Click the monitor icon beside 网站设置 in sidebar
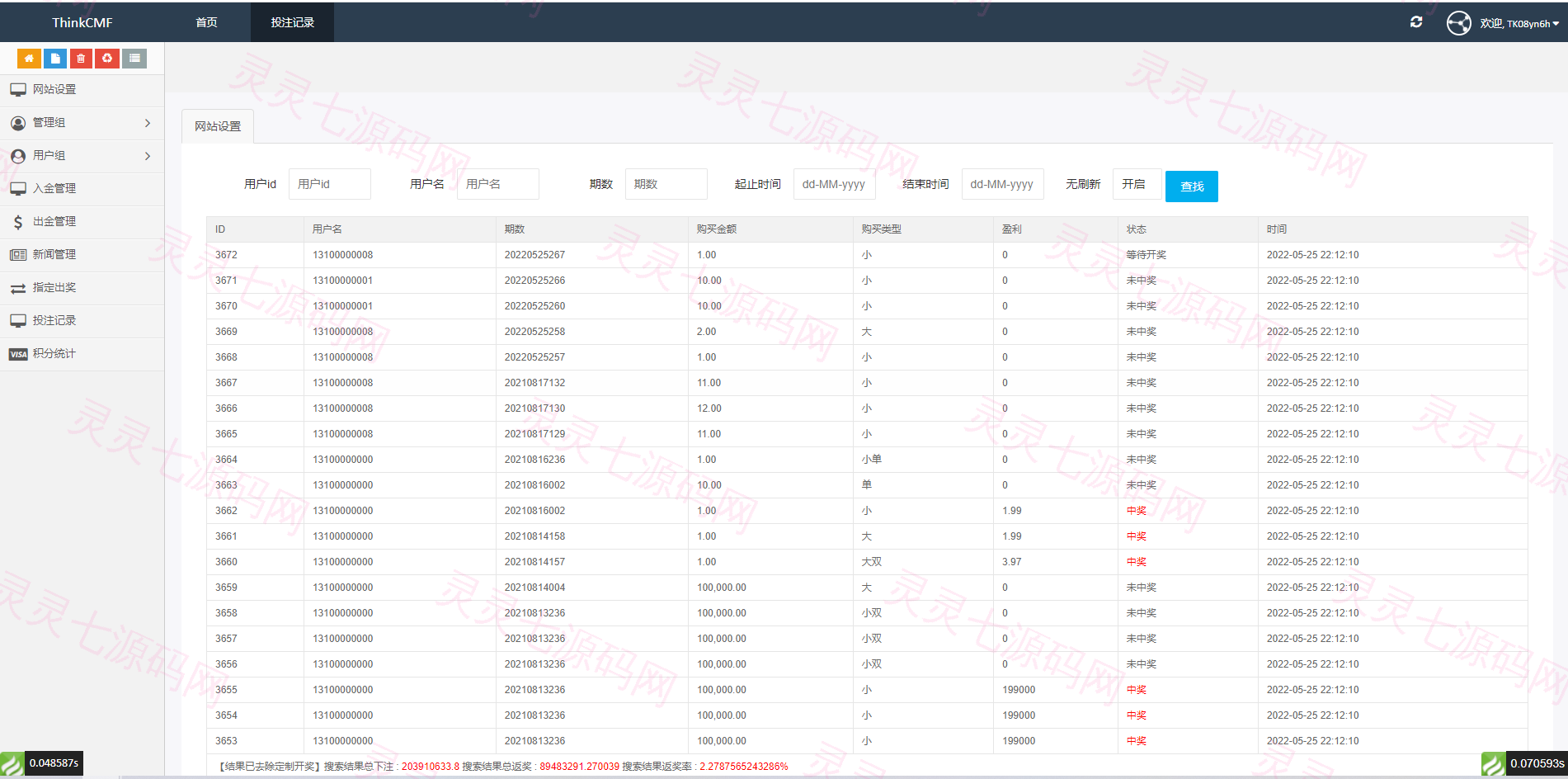 click(x=18, y=89)
